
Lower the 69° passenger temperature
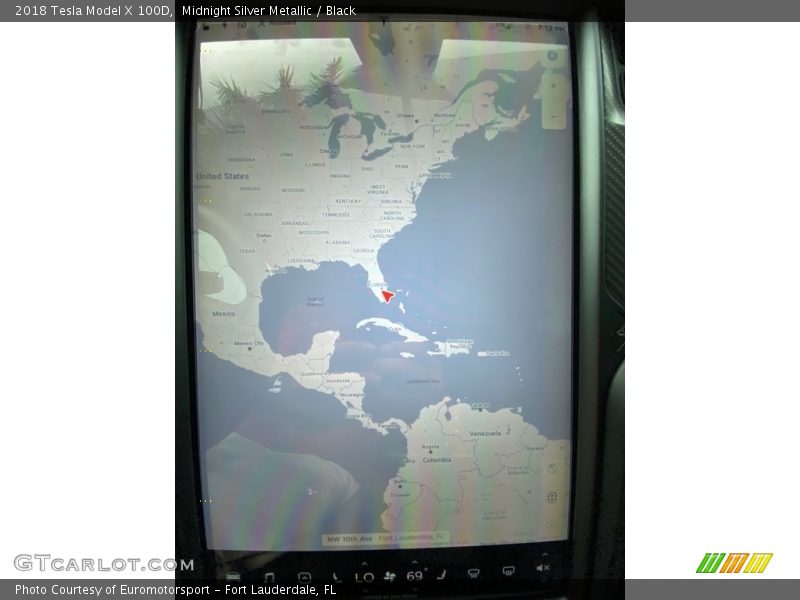415,589
